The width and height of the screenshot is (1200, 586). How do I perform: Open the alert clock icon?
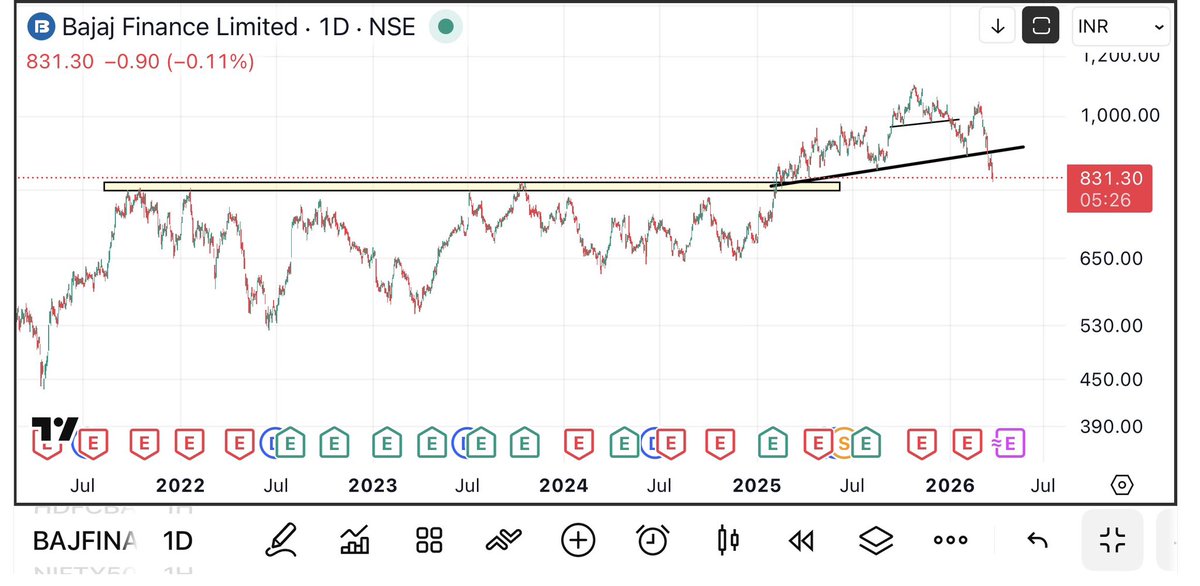point(651,540)
